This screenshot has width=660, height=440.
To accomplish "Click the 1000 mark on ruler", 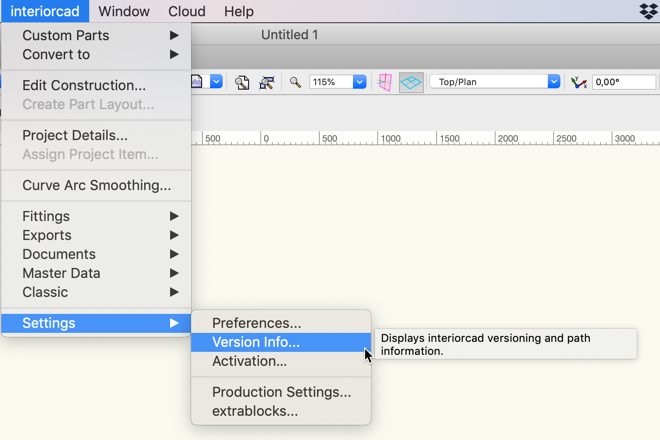I will point(391,139).
